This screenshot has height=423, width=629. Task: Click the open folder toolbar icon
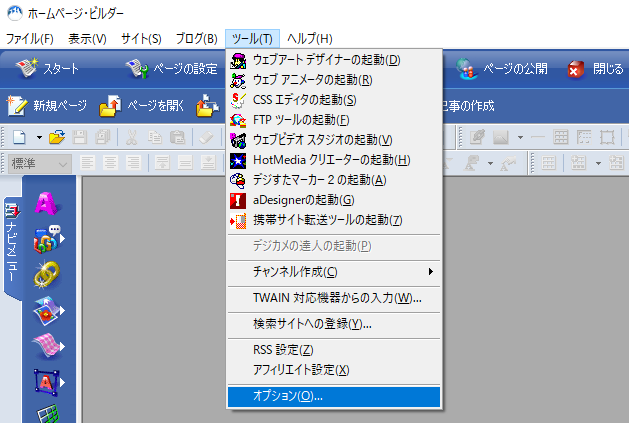click(57, 137)
